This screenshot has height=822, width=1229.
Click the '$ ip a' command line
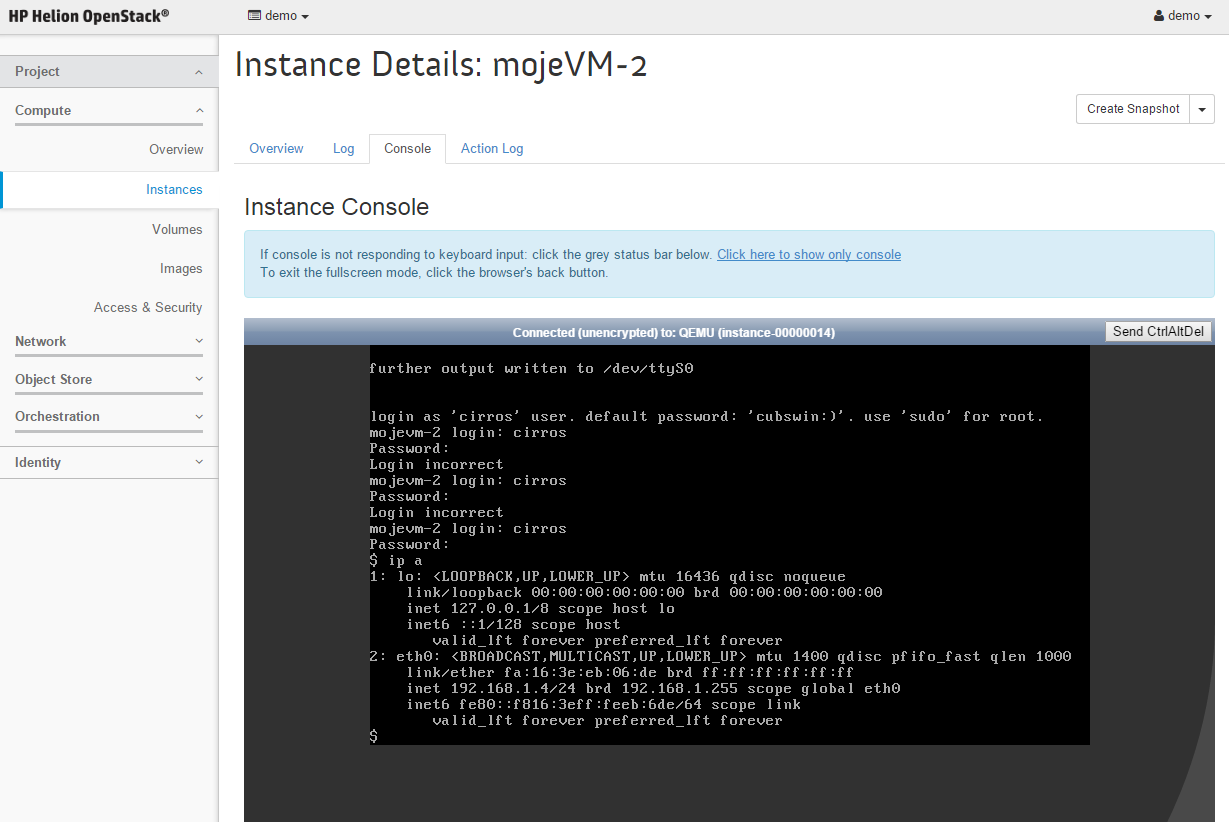coord(396,561)
